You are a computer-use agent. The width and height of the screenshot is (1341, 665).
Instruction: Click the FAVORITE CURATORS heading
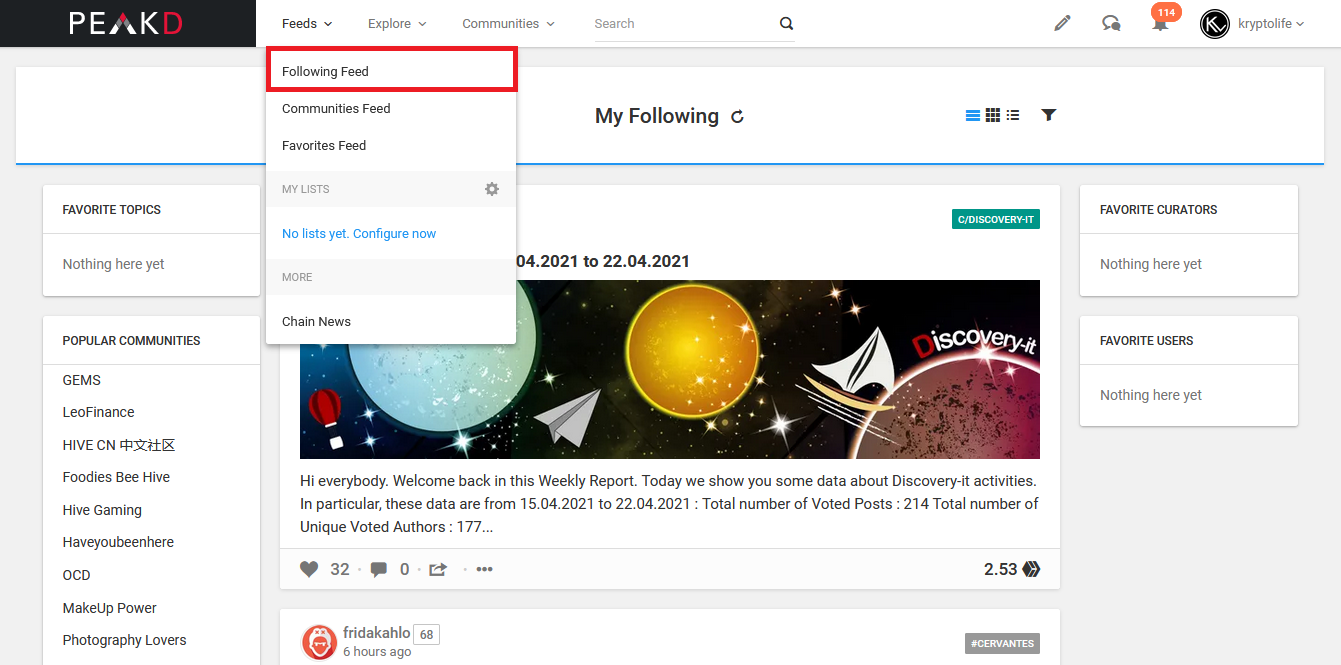click(1159, 210)
